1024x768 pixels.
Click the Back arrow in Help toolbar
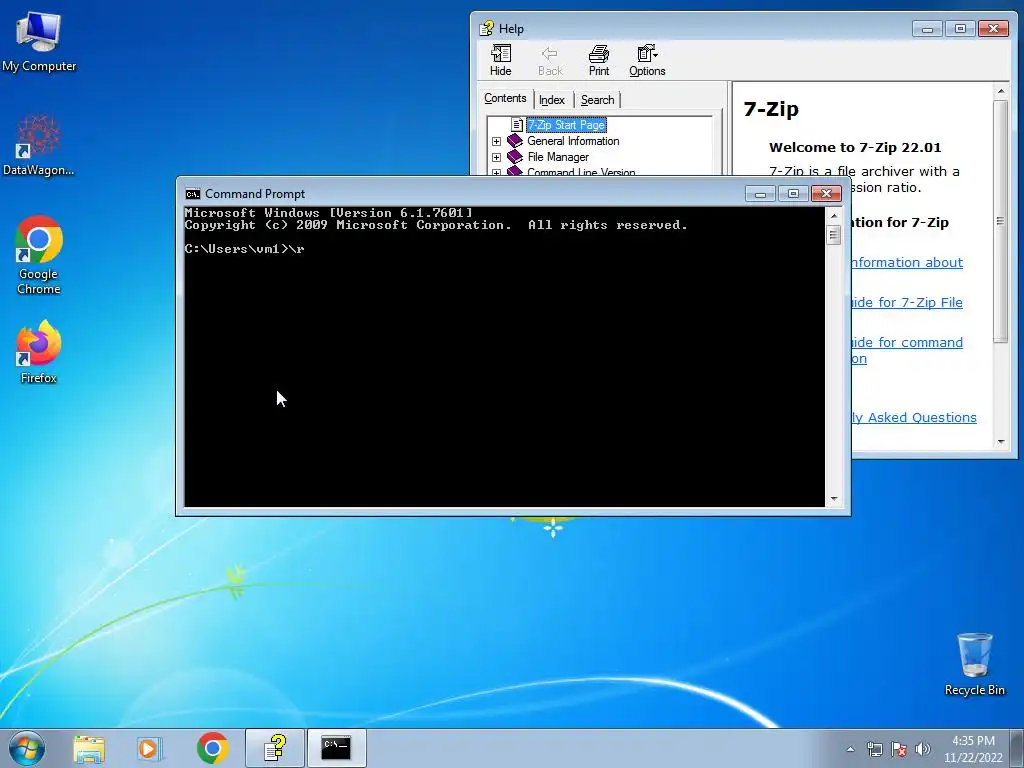550,60
